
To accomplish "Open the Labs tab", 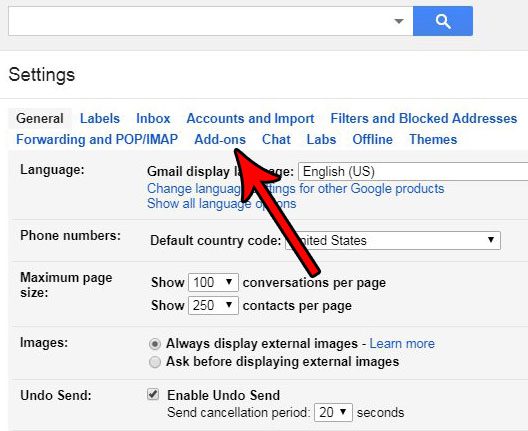I will click(321, 139).
